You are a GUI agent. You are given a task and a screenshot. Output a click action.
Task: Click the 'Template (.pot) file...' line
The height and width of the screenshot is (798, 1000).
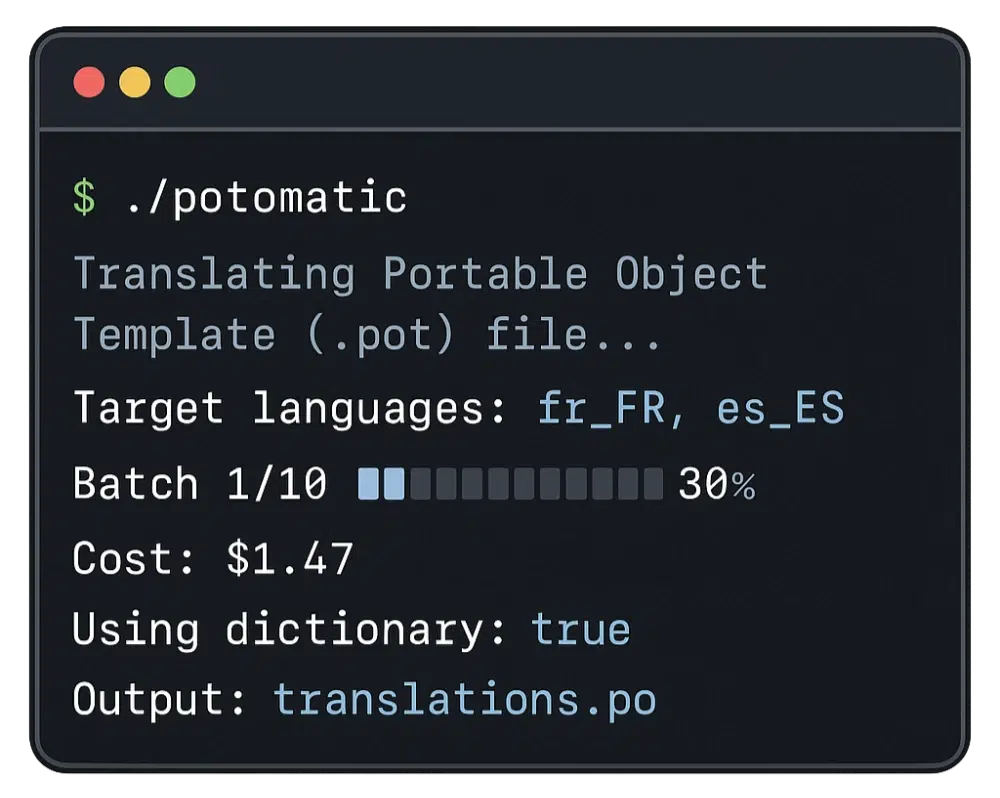367,335
